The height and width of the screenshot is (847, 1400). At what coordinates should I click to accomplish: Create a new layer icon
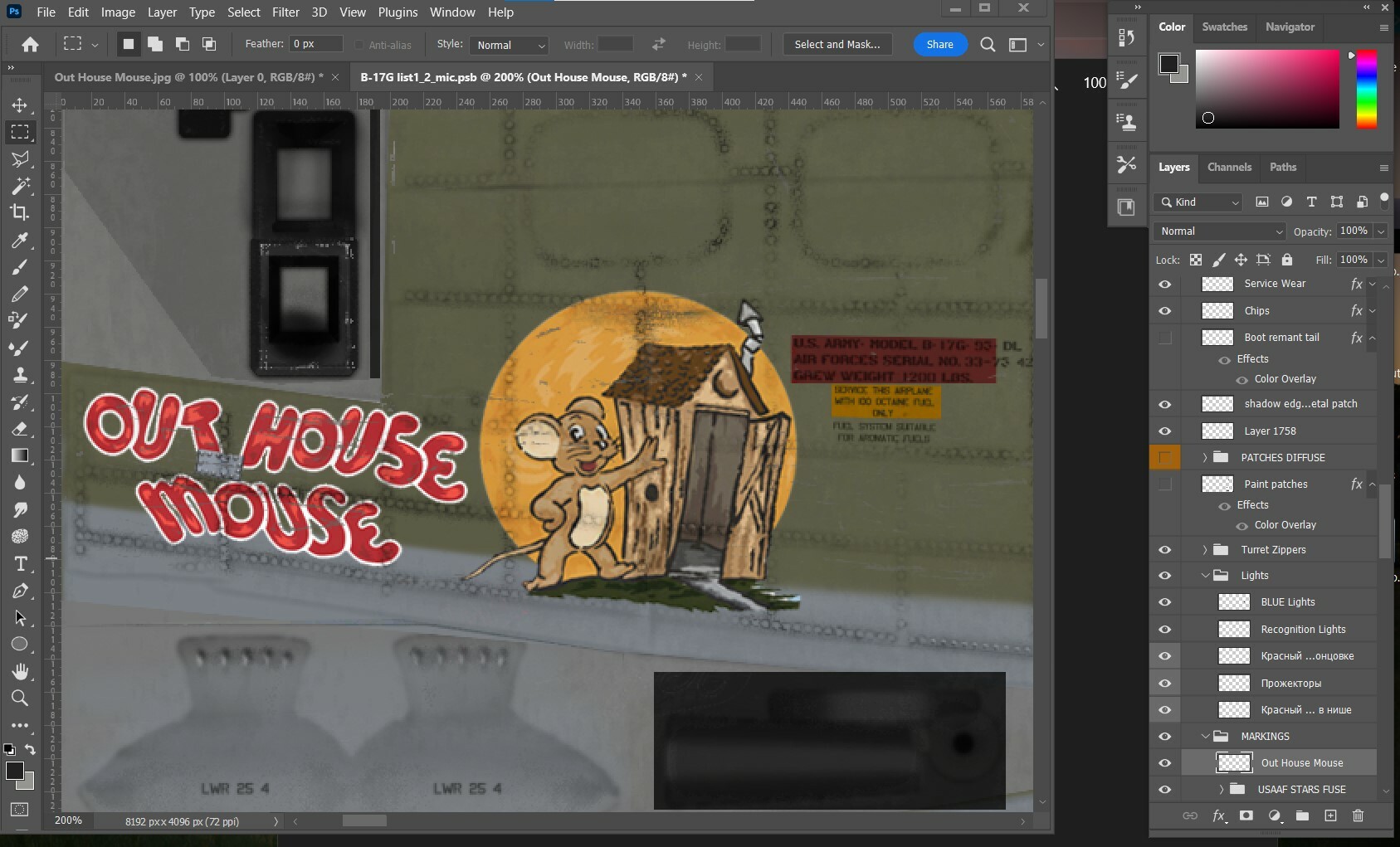click(x=1330, y=815)
